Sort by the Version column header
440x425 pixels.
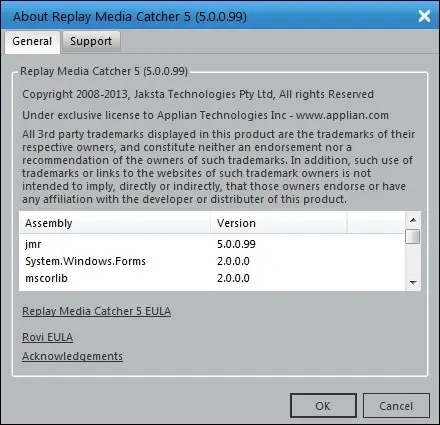[x=279, y=223]
